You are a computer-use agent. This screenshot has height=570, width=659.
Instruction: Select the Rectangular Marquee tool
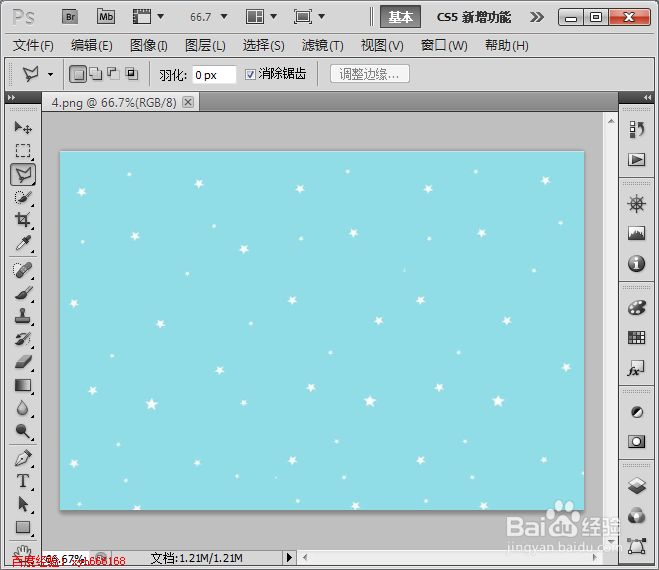coord(23,150)
